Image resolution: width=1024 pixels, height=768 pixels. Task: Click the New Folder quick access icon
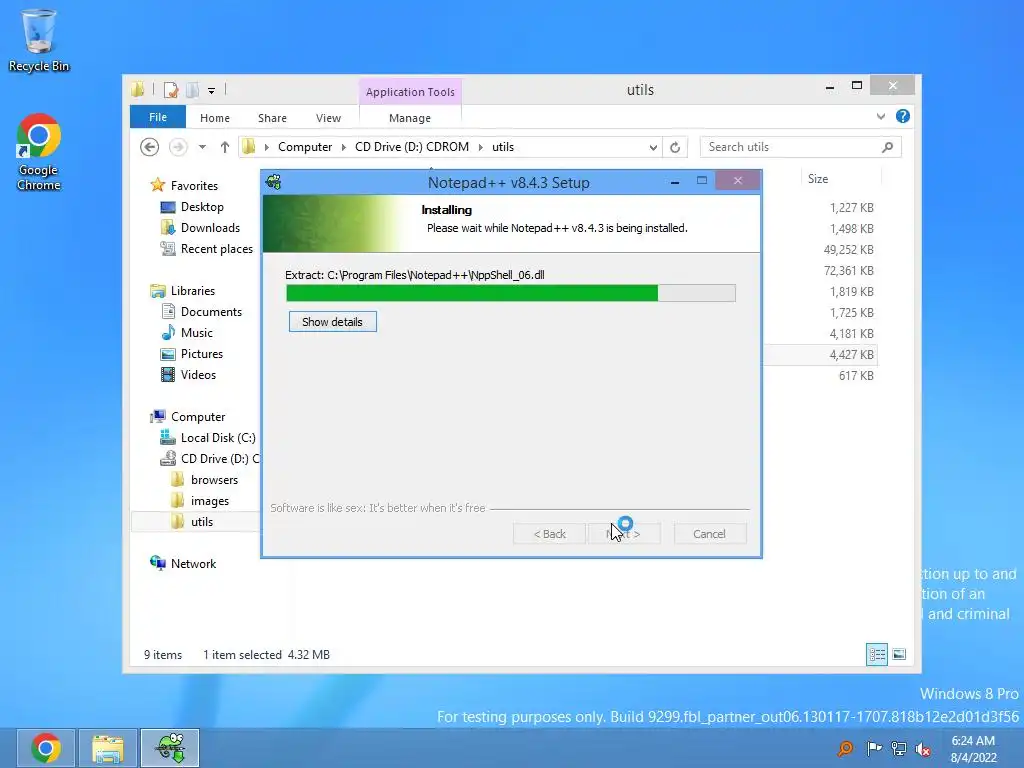tap(192, 89)
